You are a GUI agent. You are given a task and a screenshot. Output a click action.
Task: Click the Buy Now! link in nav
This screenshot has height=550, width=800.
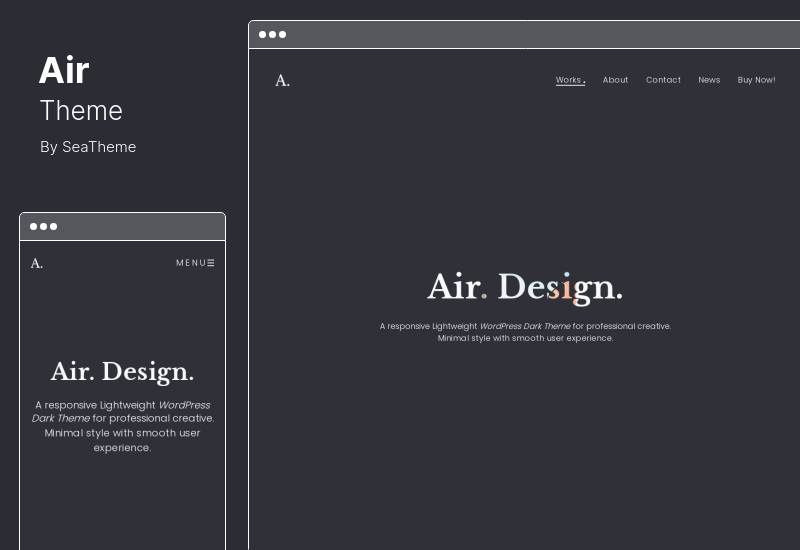[x=756, y=80]
